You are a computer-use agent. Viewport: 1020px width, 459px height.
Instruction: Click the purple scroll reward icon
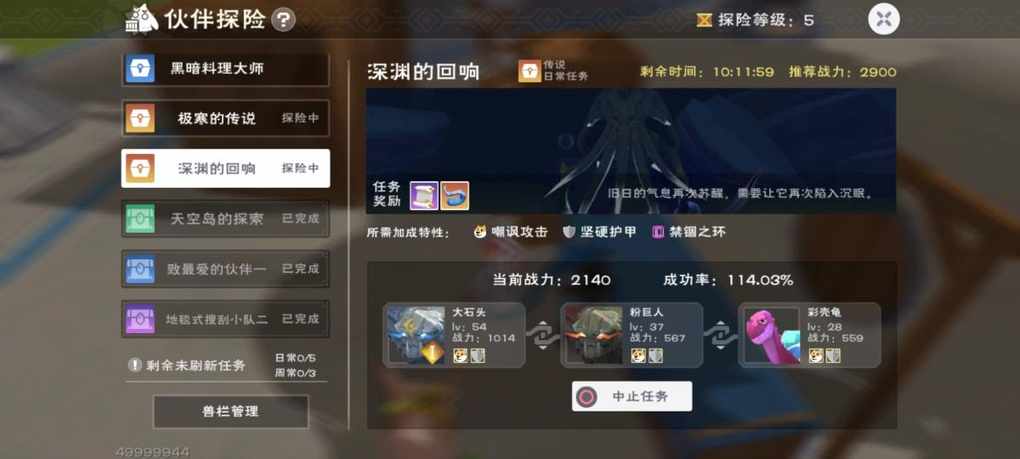point(423,195)
